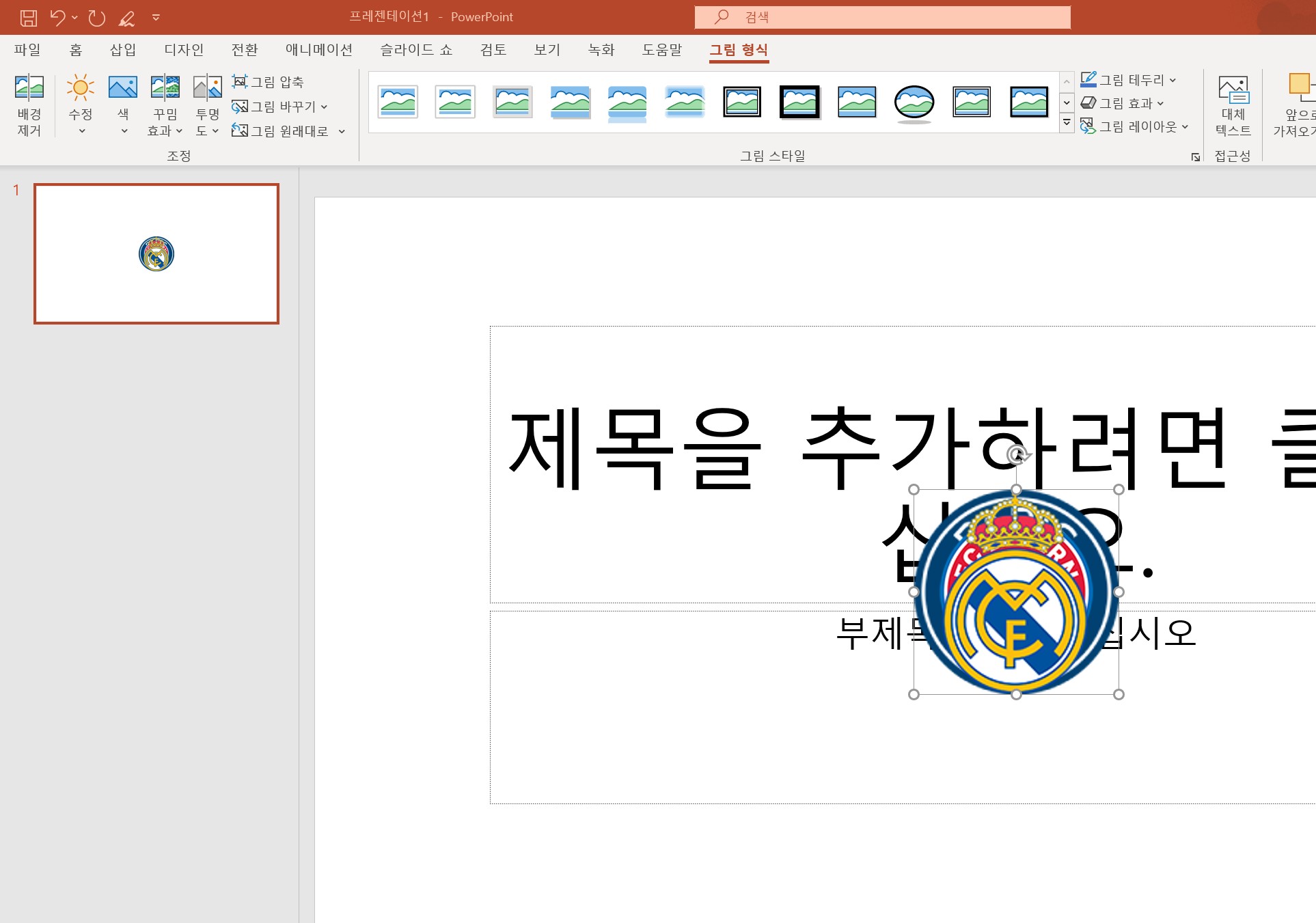Click the Undo arrow icon
The height and width of the screenshot is (923, 1316).
coord(57,18)
